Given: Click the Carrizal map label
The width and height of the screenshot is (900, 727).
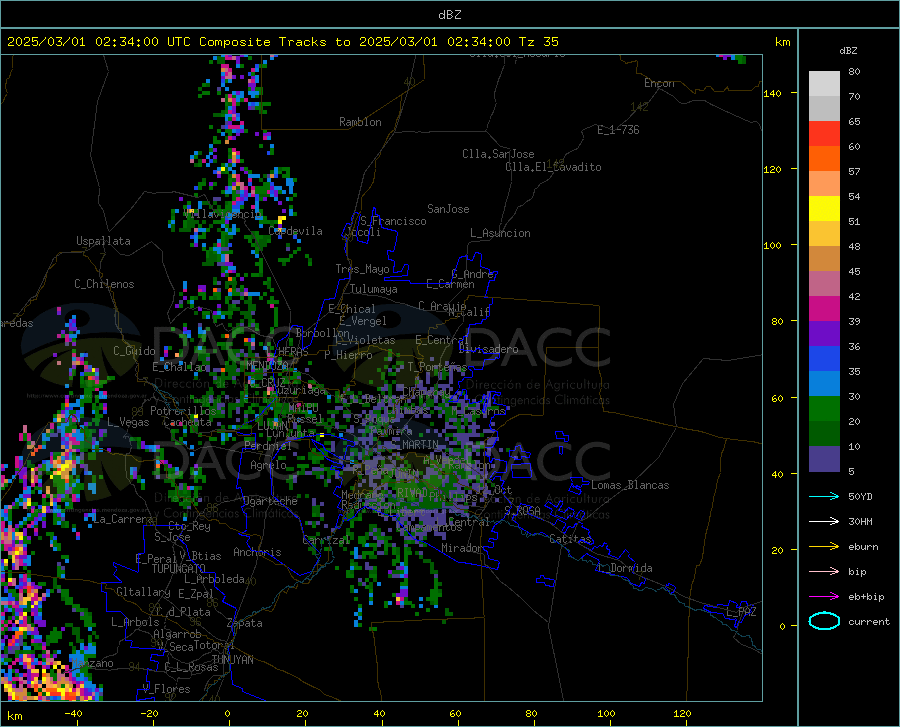Looking at the screenshot, I should point(326,540).
